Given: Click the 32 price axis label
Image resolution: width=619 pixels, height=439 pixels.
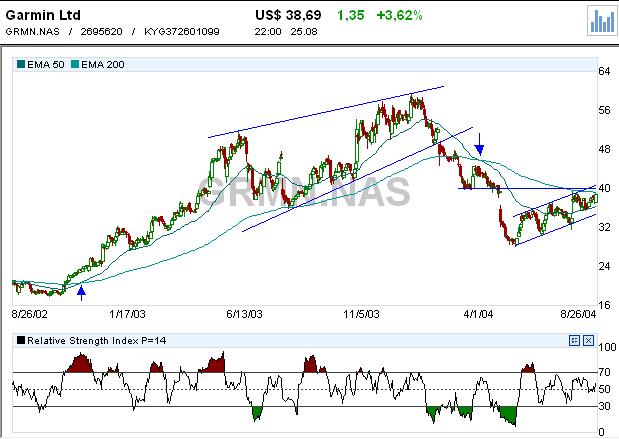Looking at the screenshot, I should (x=604, y=227).
